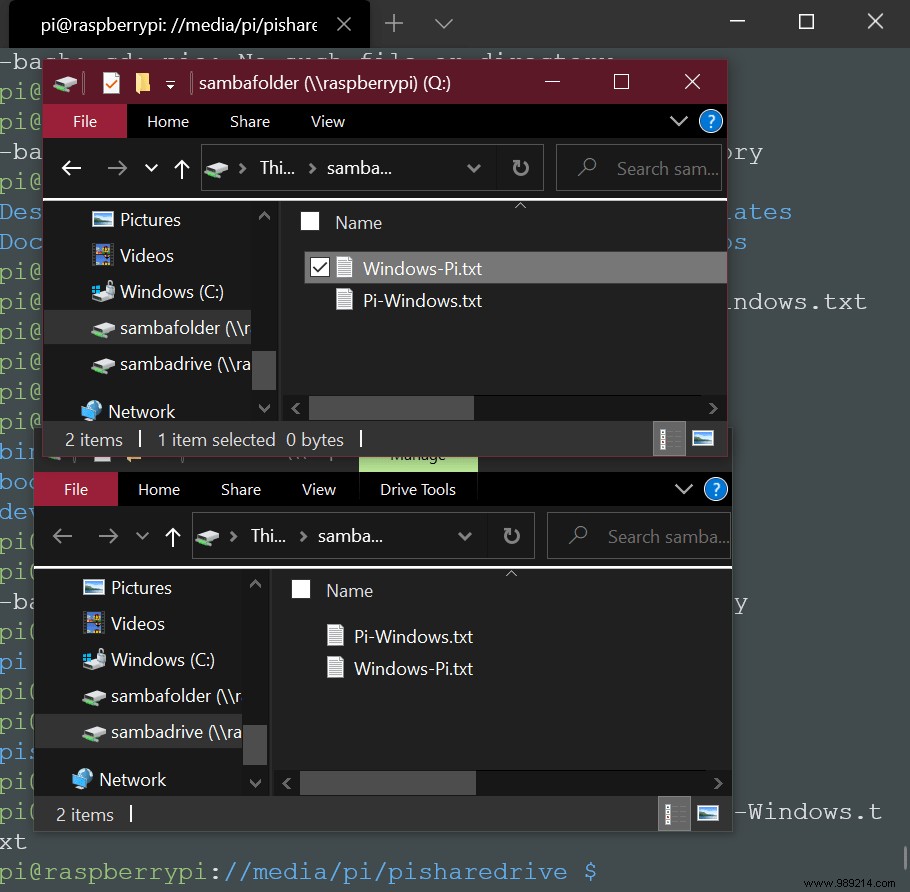This screenshot has width=910, height=892.
Task: Switch to the View ribbon tab
Action: (x=327, y=121)
